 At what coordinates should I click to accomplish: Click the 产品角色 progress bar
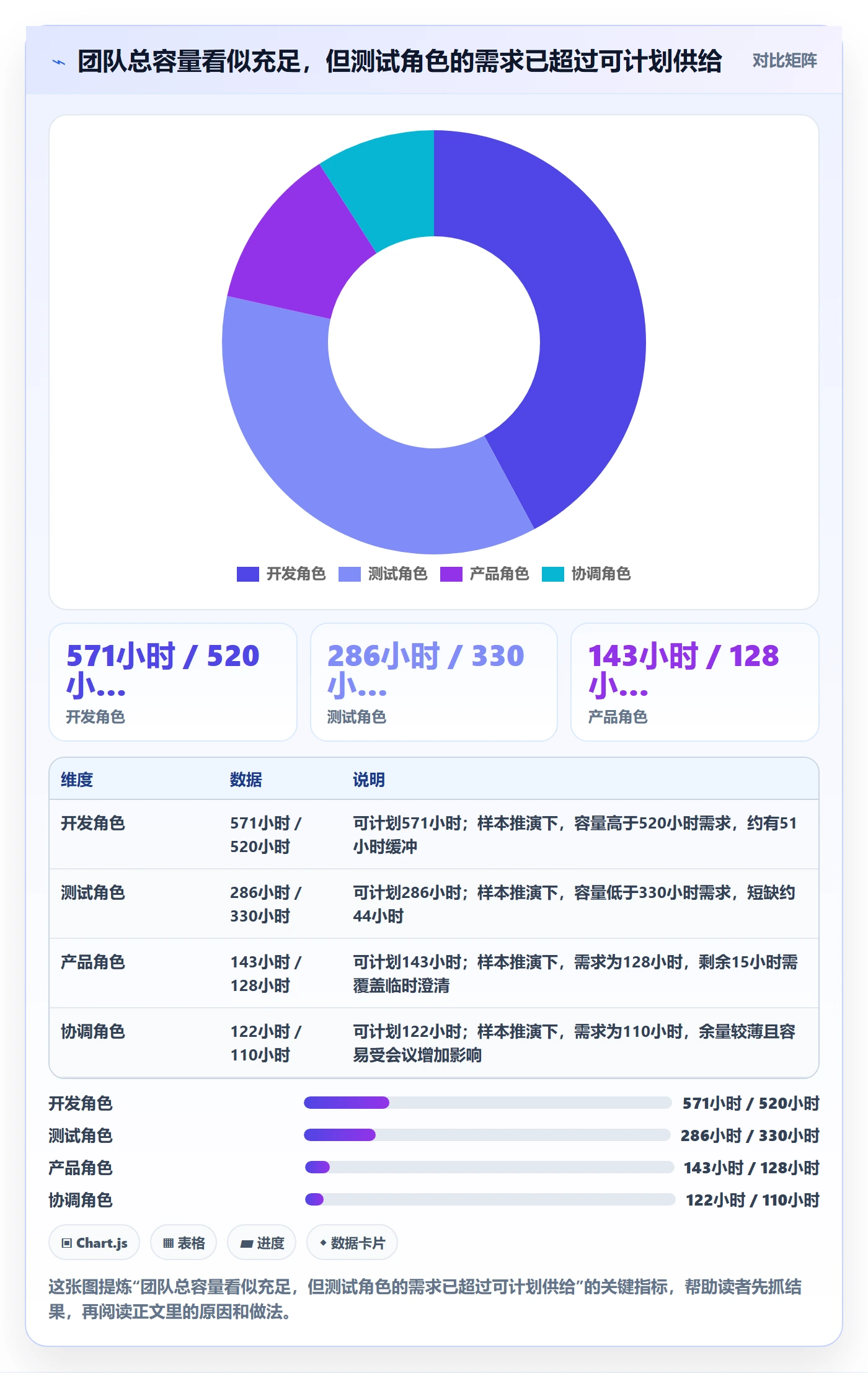[489, 1167]
